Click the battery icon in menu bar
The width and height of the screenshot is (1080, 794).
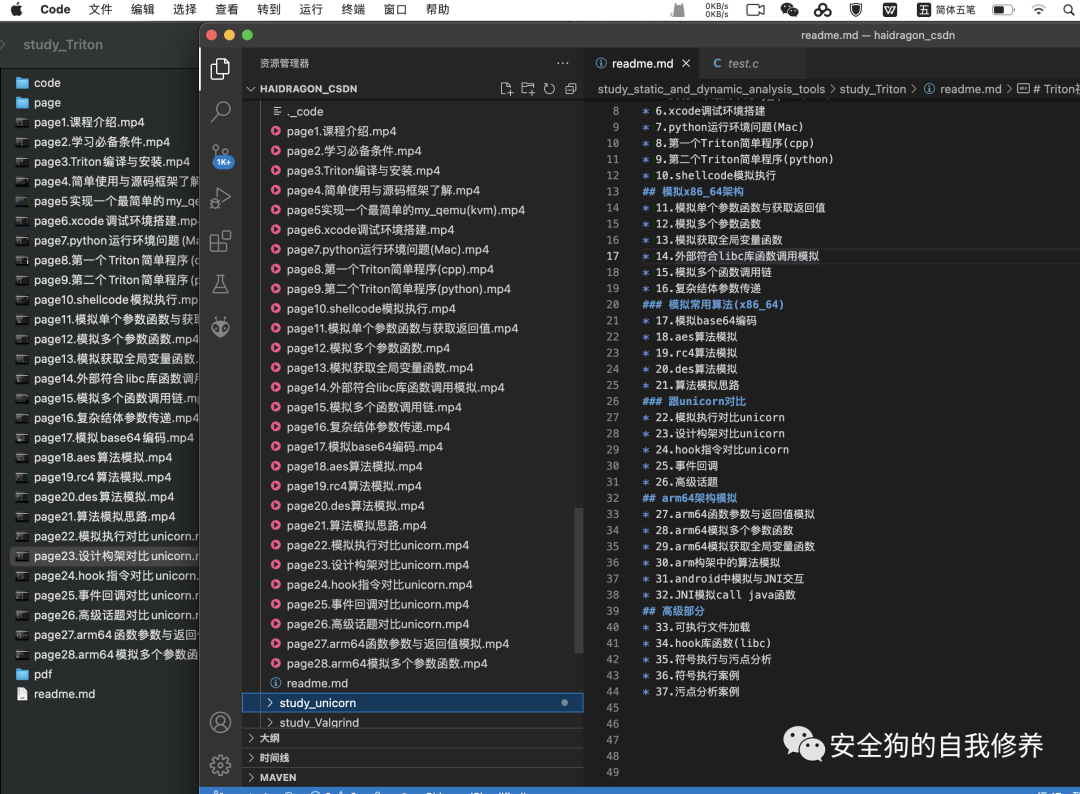tap(1004, 10)
